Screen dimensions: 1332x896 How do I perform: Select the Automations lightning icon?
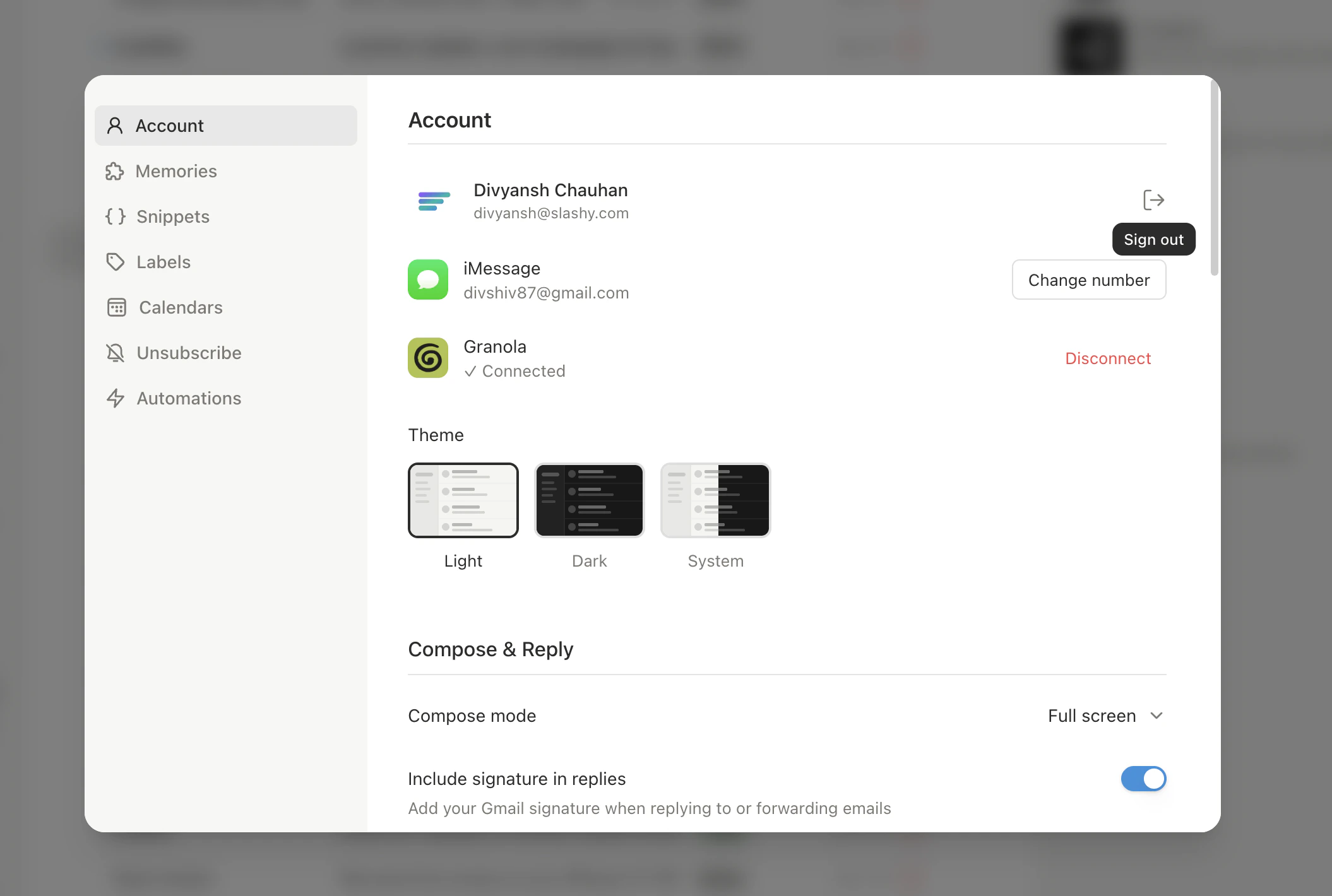(116, 398)
